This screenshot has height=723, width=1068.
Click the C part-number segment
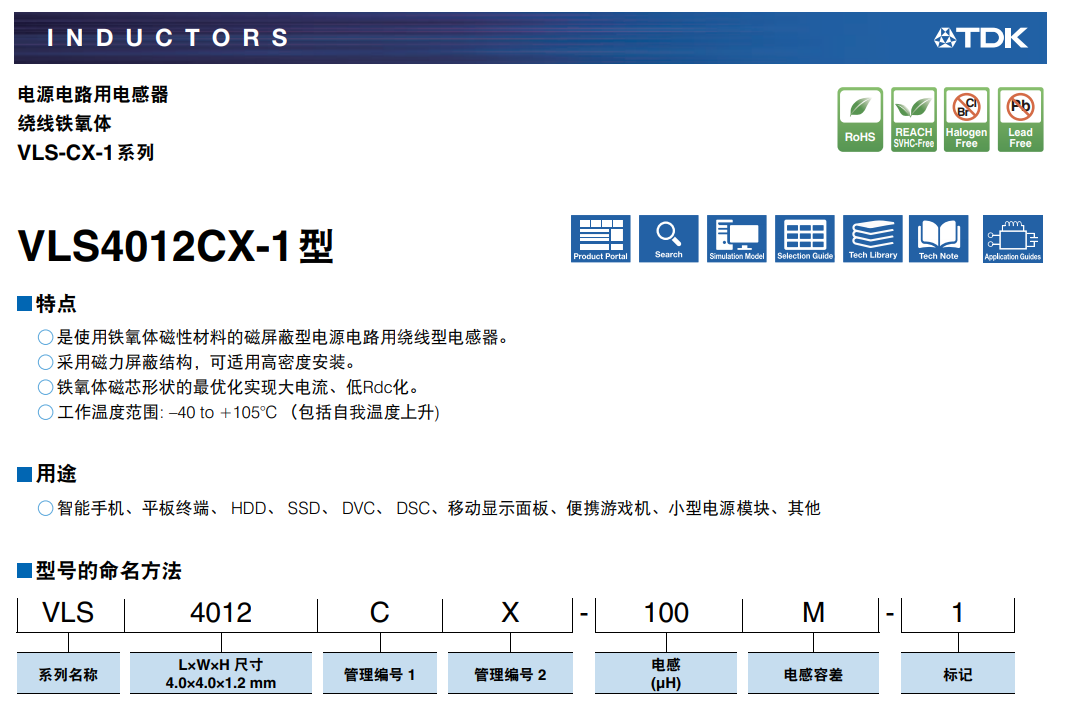click(x=380, y=613)
